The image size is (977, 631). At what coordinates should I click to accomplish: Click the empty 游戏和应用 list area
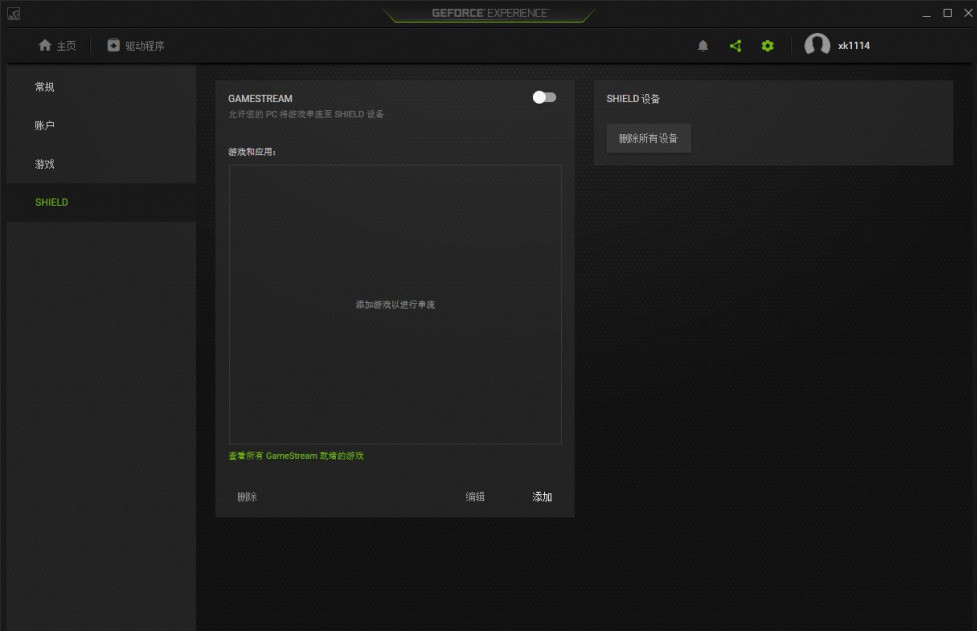click(395, 304)
